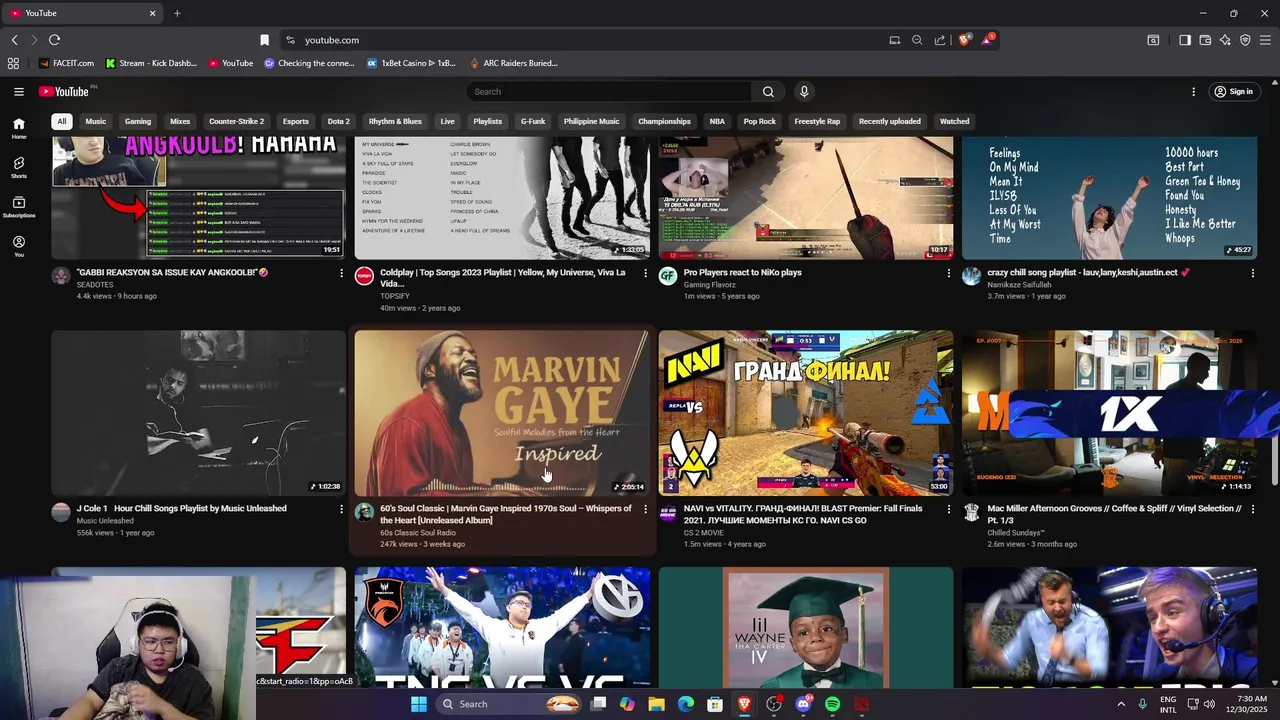Play the Marvin Gaye Inspired thumbnail
The height and width of the screenshot is (720, 1280).
[x=502, y=413]
